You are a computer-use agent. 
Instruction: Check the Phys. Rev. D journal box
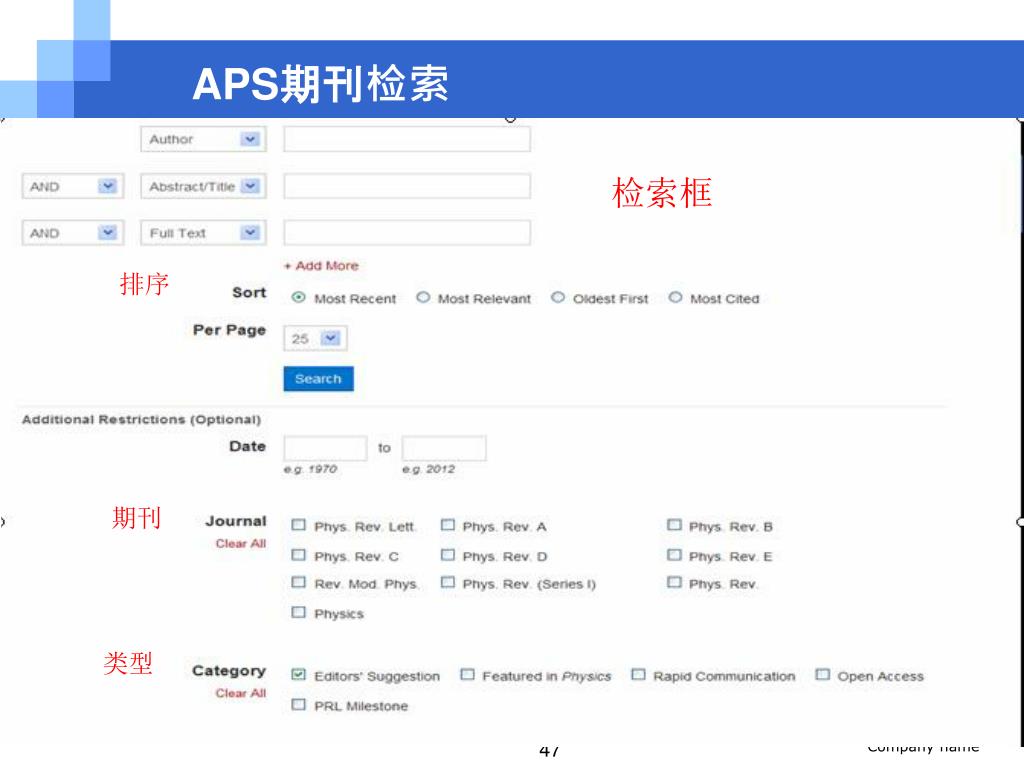447,555
